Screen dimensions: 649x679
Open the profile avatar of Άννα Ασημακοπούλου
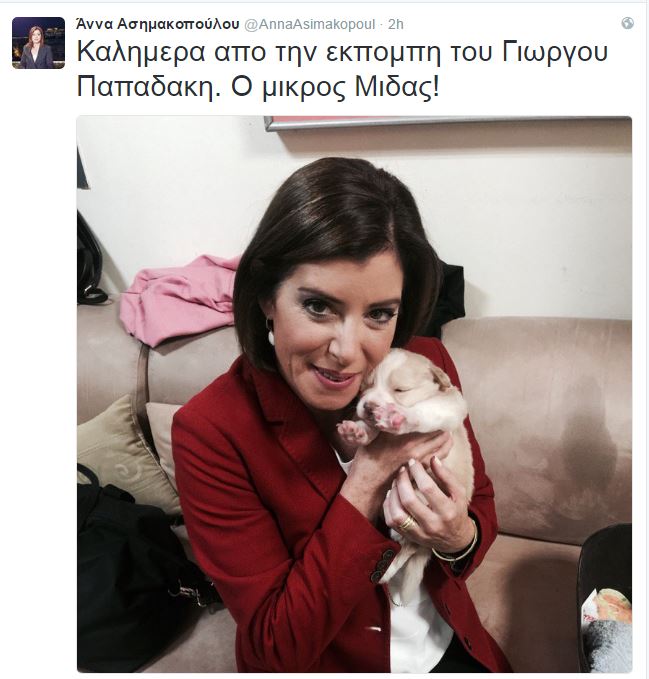(x=38, y=43)
